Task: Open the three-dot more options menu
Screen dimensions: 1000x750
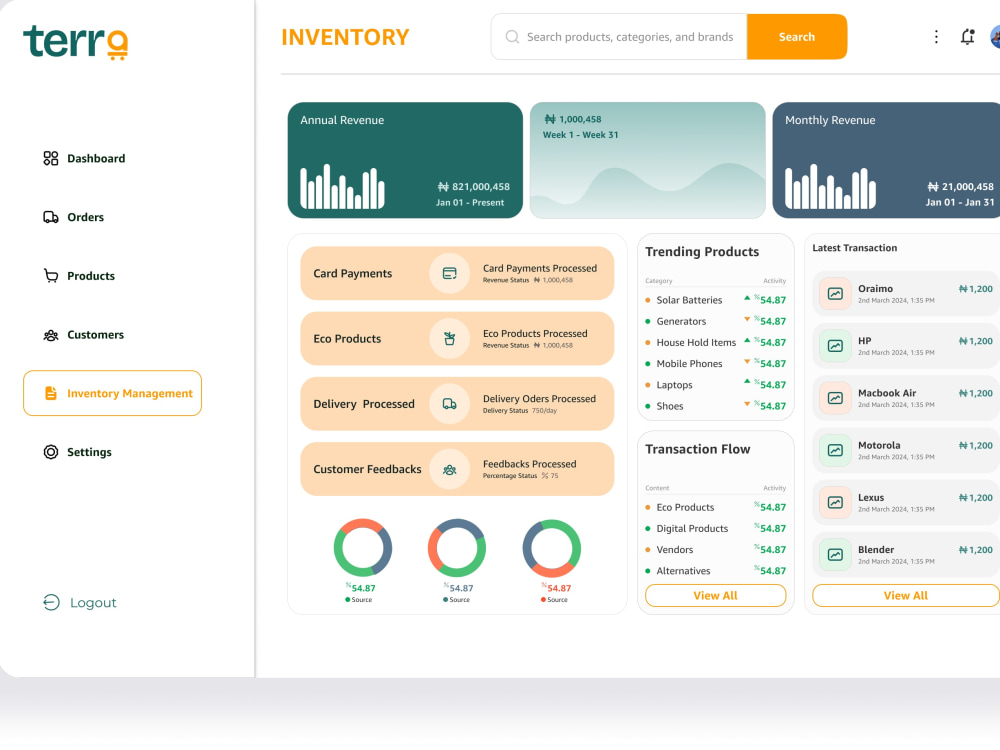Action: tap(936, 37)
